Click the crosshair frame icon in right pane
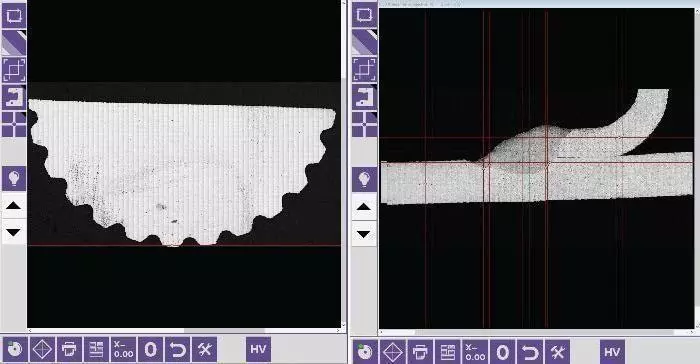Image resolution: width=700 pixels, height=364 pixels. tap(364, 70)
